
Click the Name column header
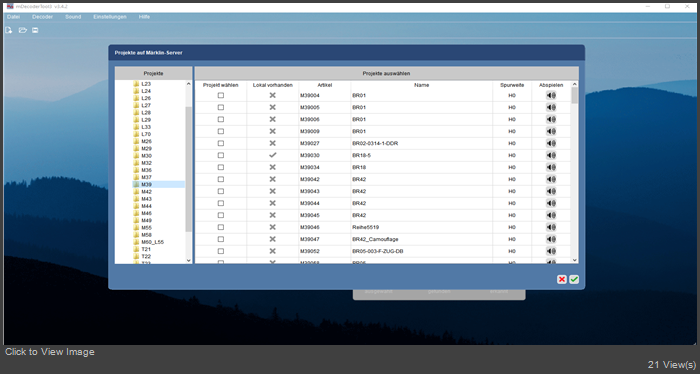421,85
